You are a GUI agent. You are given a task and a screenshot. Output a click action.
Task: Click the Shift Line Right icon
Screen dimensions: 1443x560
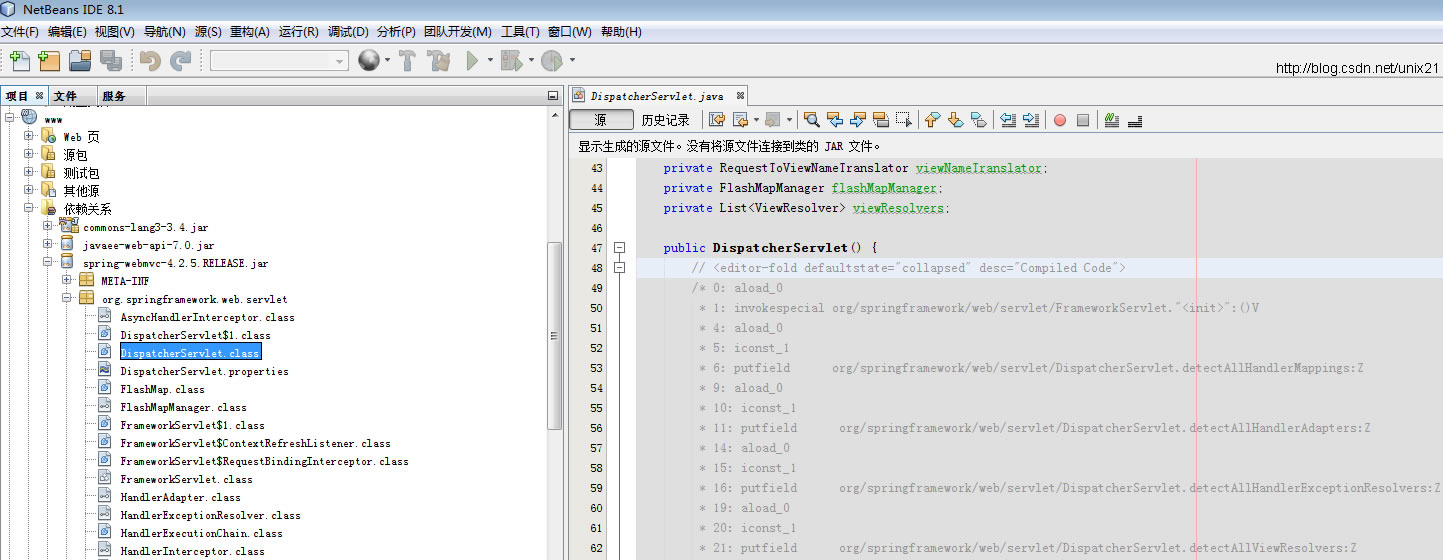click(x=1031, y=120)
